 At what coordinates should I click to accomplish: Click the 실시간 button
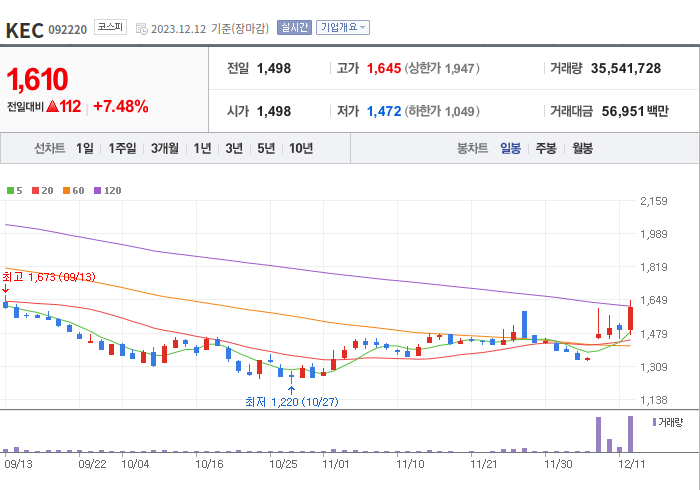click(294, 27)
